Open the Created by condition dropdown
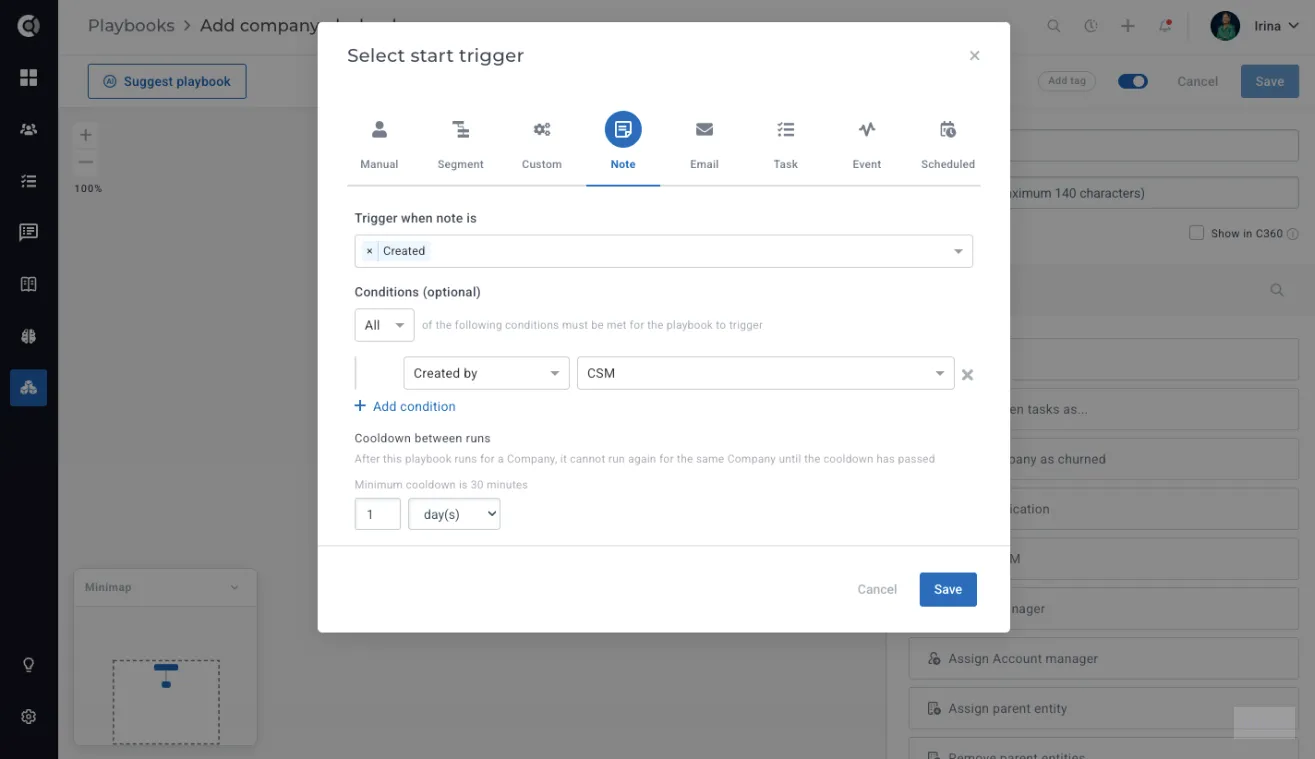 tap(486, 373)
